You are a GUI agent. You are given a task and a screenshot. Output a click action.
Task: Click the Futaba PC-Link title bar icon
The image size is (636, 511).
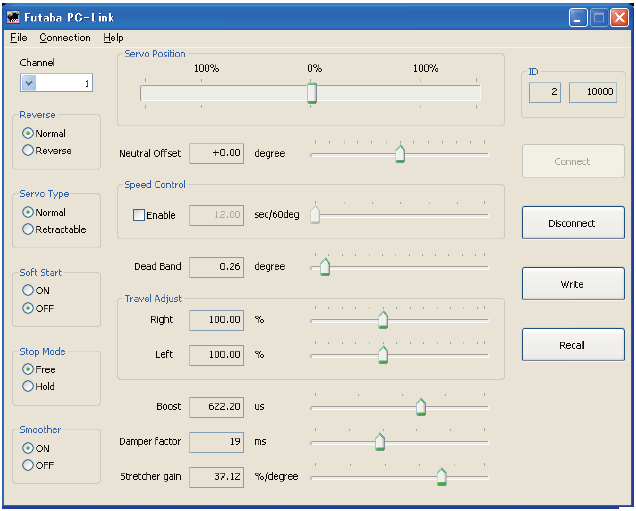tap(13, 17)
